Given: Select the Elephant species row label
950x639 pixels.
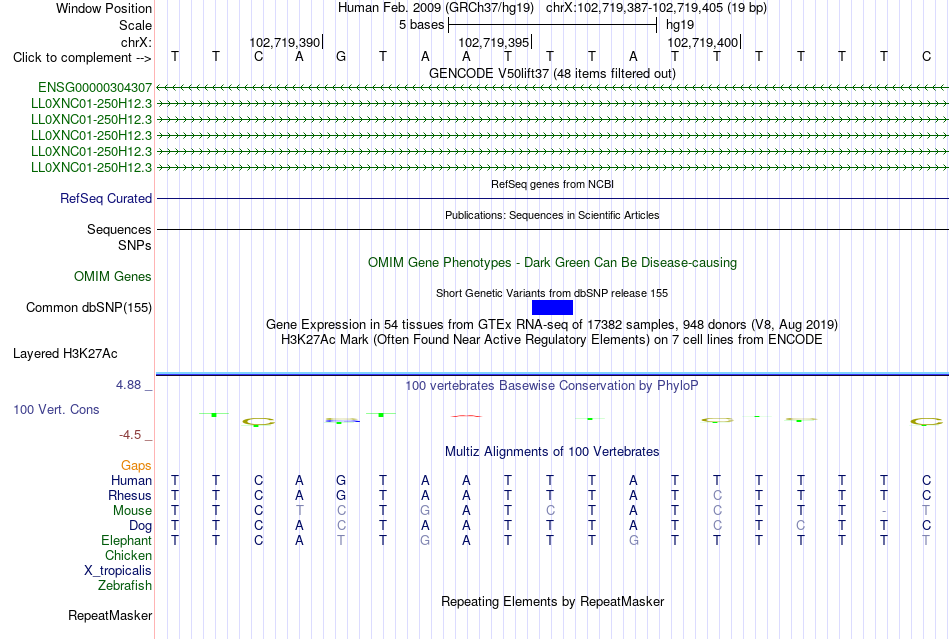Looking at the screenshot, I should pos(126,541).
